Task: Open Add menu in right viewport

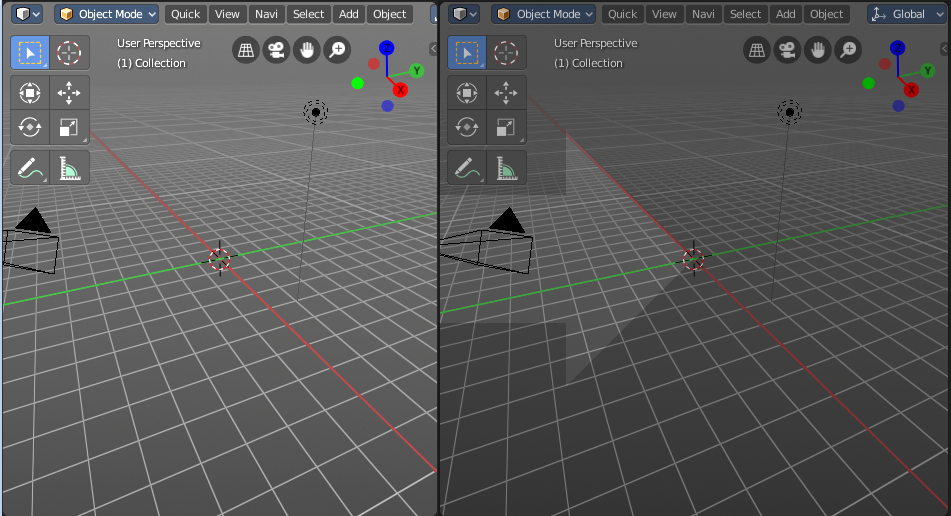Action: pyautogui.click(x=786, y=14)
